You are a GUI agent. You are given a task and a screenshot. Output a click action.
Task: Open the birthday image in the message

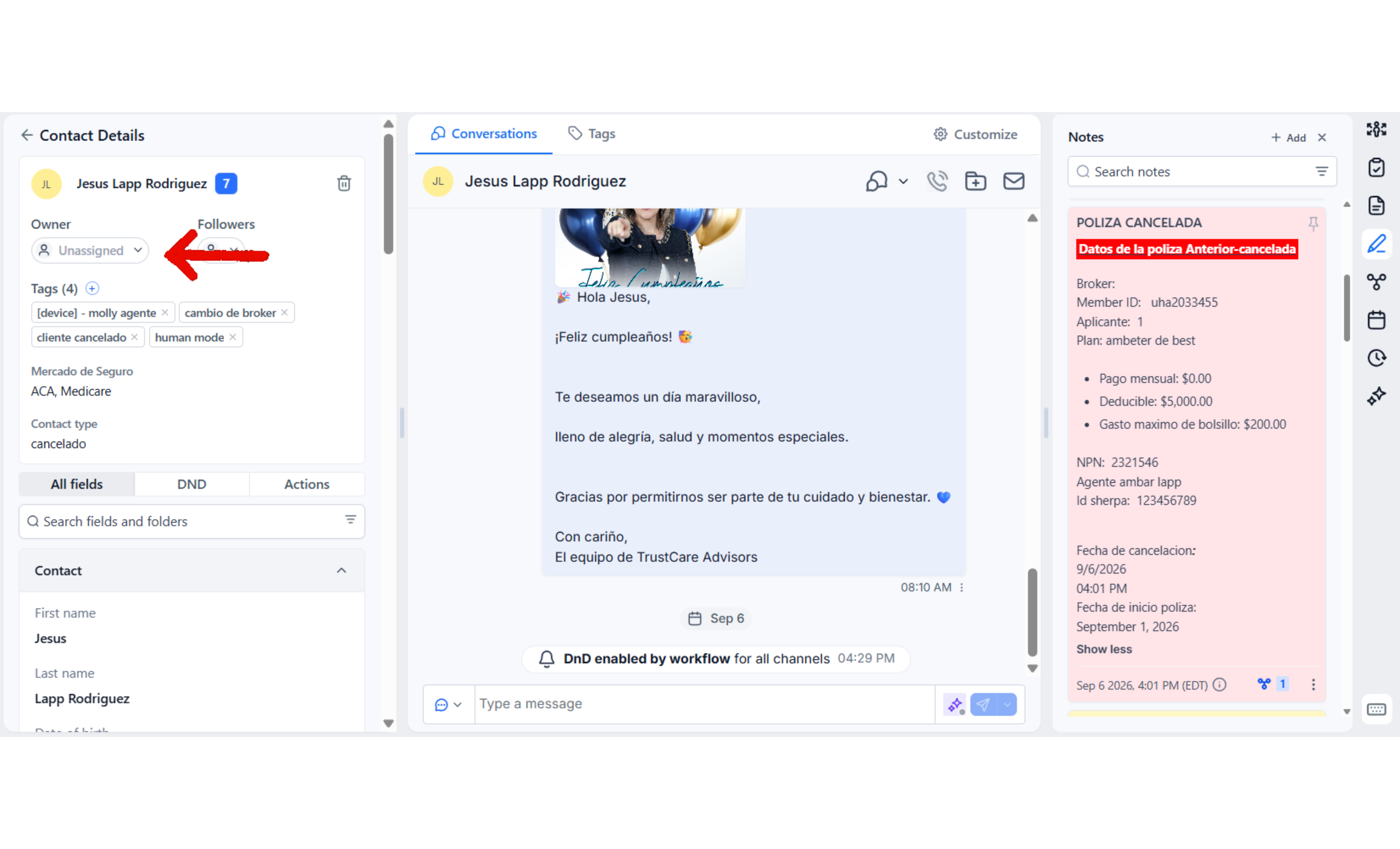pos(650,248)
